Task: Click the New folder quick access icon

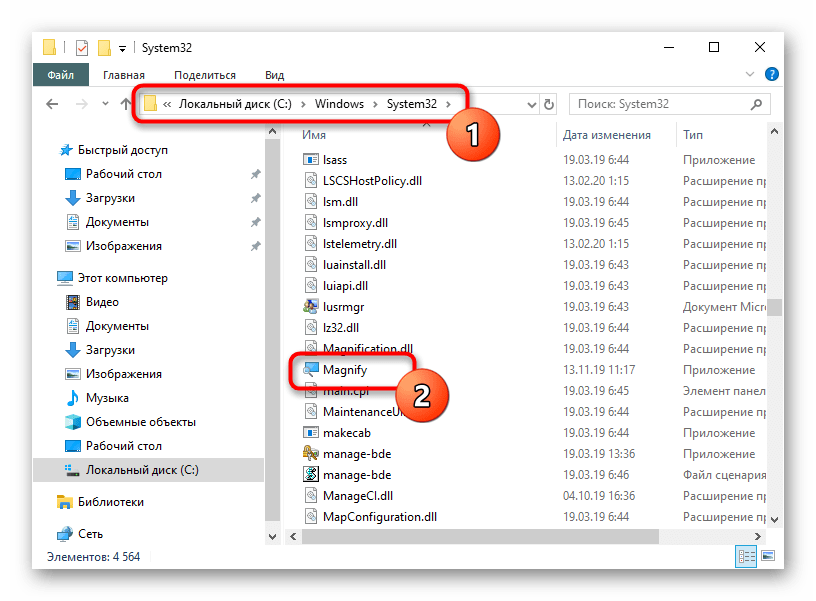Action: (x=104, y=48)
